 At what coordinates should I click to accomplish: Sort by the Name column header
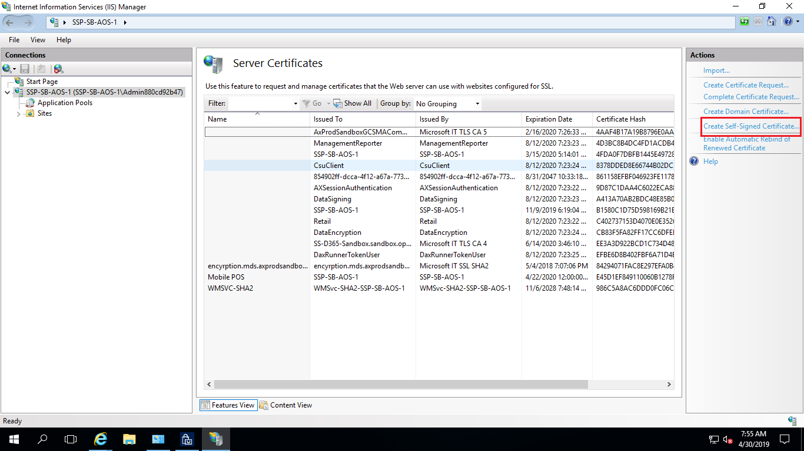(x=257, y=119)
